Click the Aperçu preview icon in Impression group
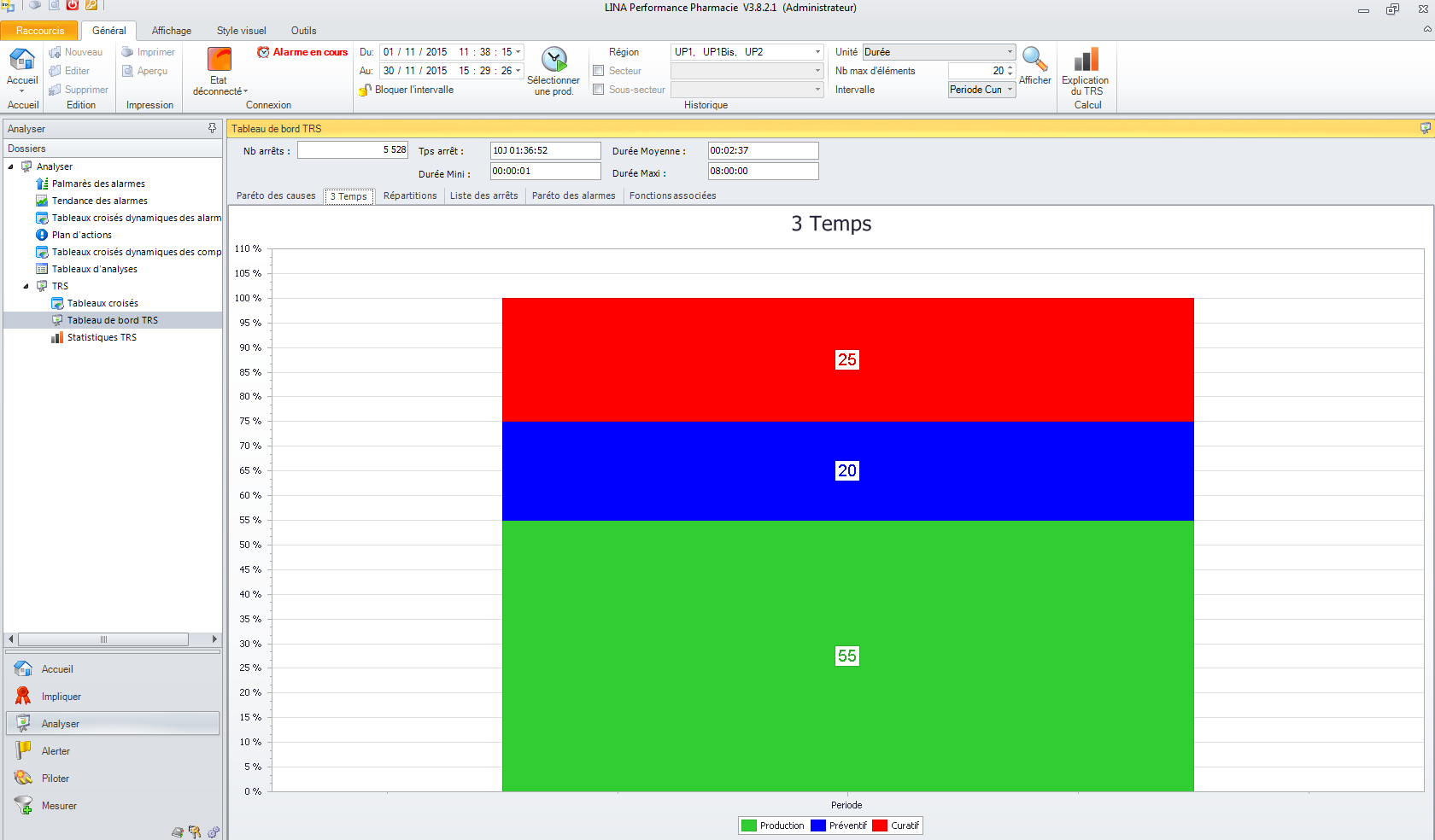The width and height of the screenshot is (1435, 840). click(127, 71)
